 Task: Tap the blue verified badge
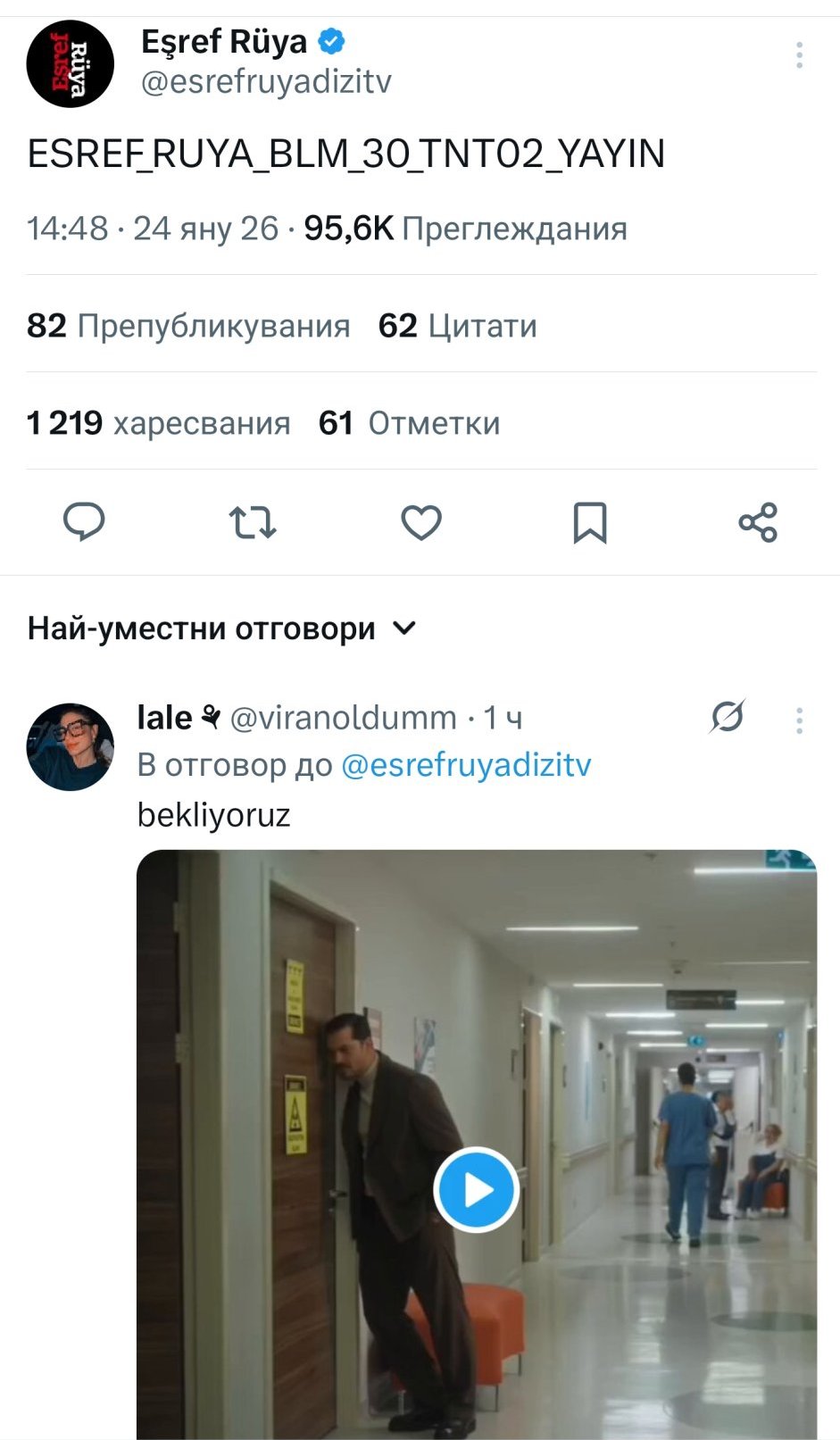click(x=331, y=41)
